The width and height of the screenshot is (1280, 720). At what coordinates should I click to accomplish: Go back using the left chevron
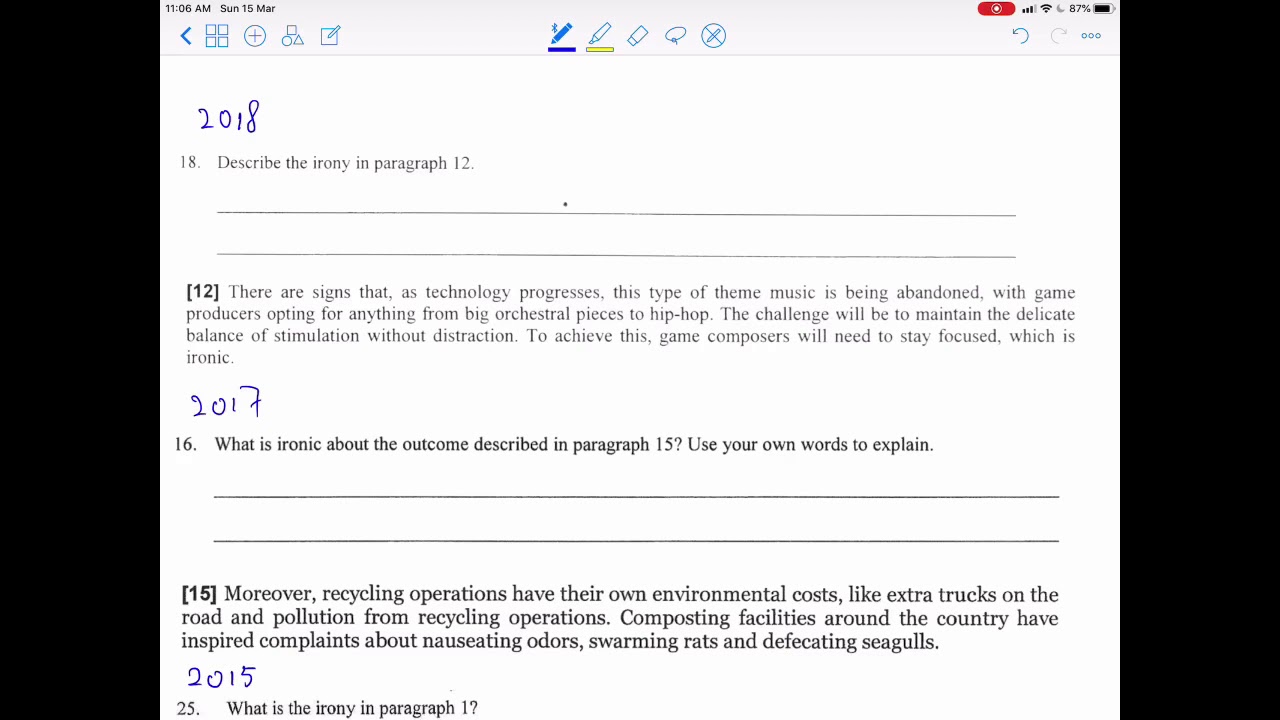(186, 36)
